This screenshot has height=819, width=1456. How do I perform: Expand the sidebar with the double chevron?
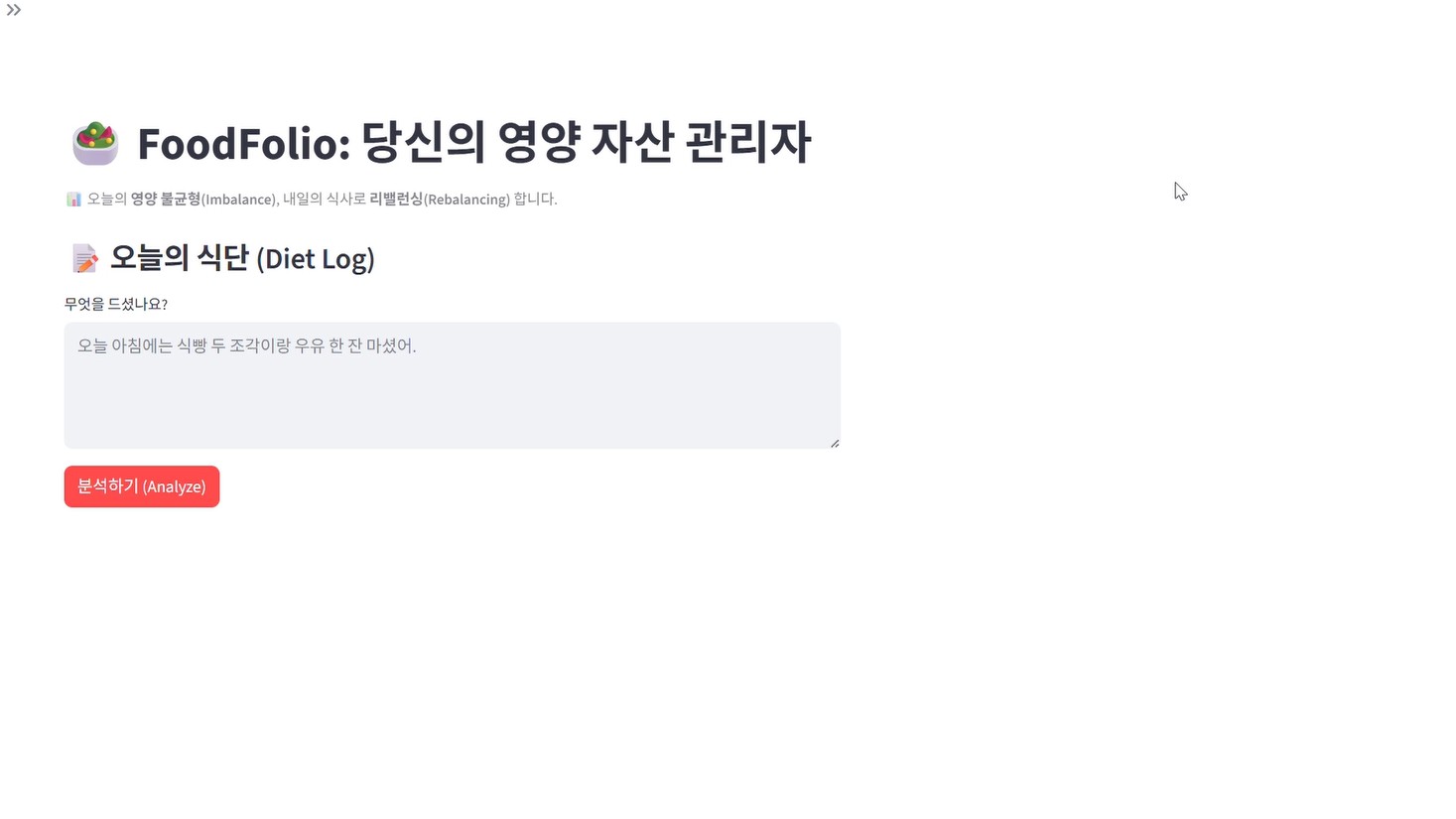pyautogui.click(x=14, y=10)
